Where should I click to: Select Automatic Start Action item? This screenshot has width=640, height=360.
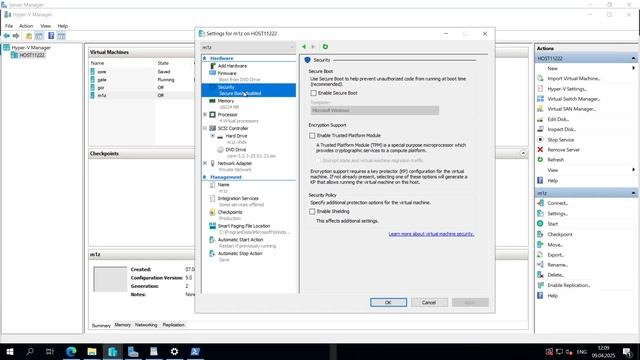(x=240, y=240)
